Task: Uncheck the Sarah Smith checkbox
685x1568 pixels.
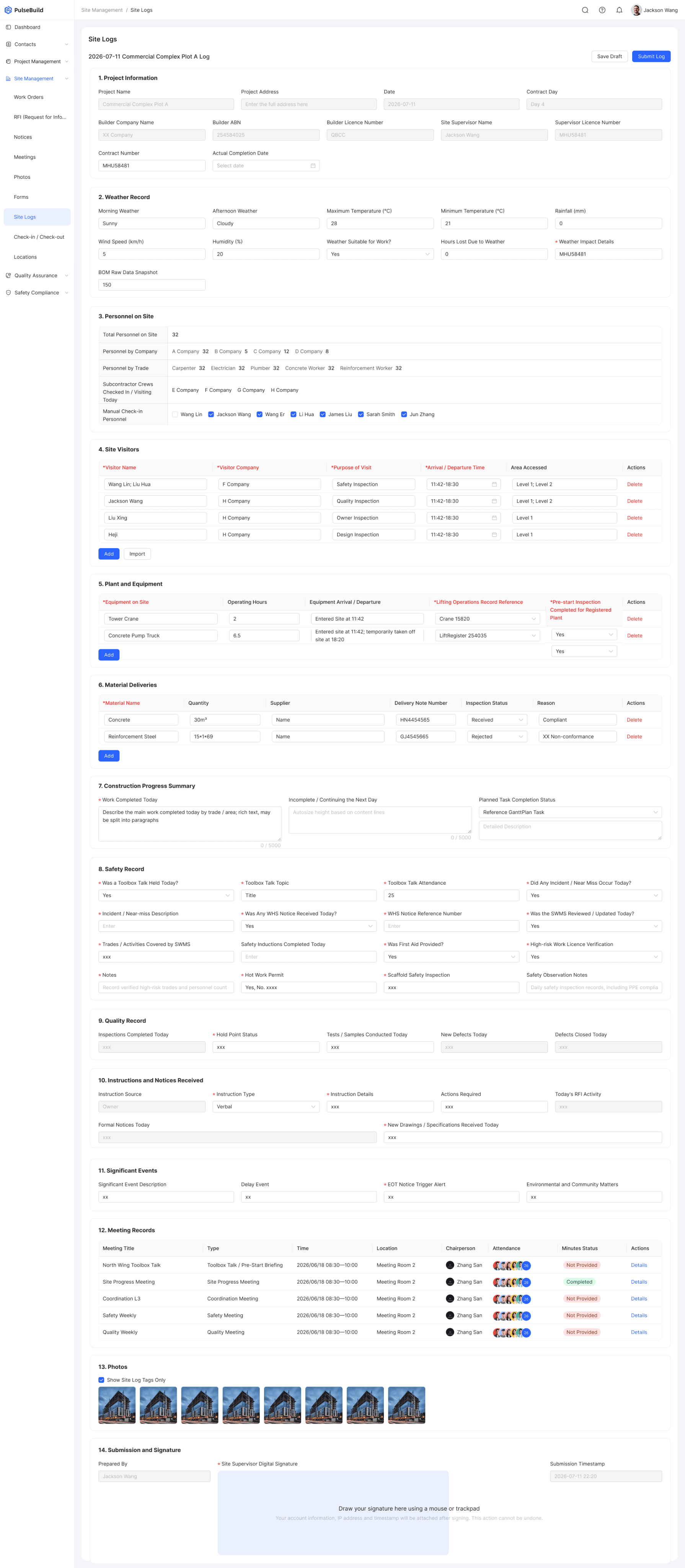Action: (x=361, y=415)
